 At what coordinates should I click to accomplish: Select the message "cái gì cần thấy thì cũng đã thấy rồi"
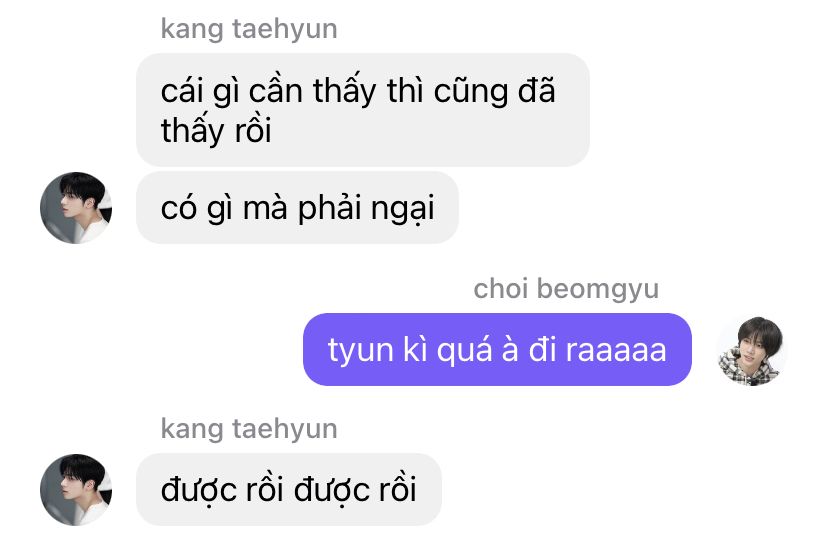pos(363,110)
